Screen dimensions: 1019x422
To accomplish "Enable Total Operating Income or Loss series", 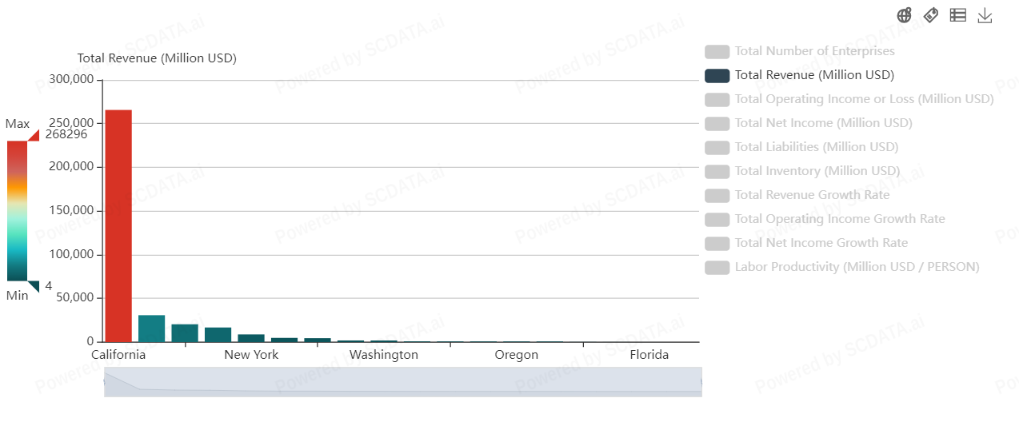I will click(x=717, y=99).
